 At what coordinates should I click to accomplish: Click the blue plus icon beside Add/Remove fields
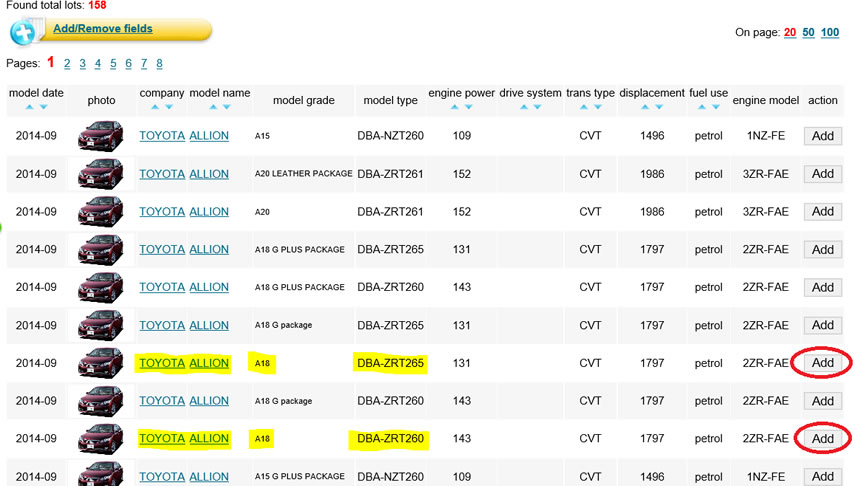click(x=23, y=32)
